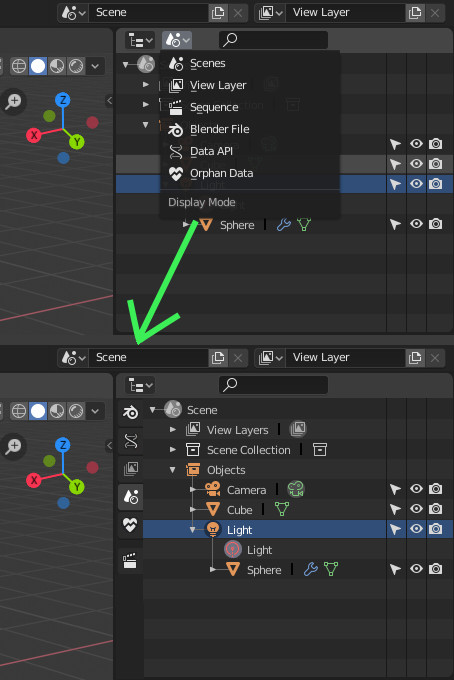Click Scene Collection box icon in lower outliner
The image size is (454, 680).
(x=193, y=450)
